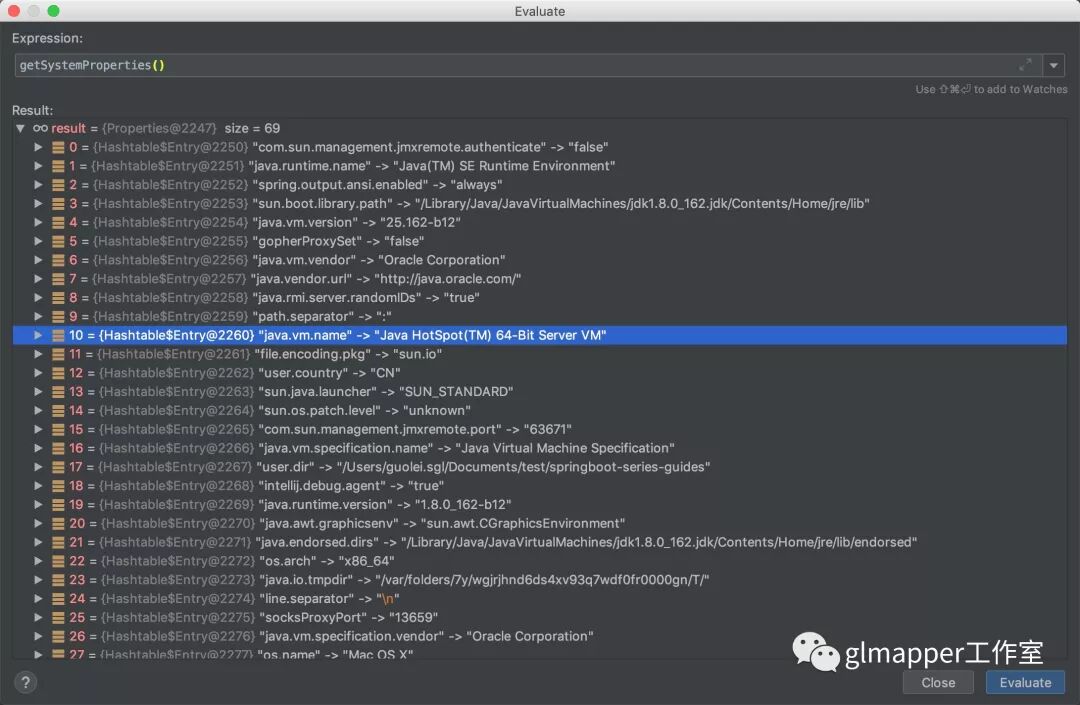Click the field icon of entry 22 os.arch
Image resolution: width=1080 pixels, height=705 pixels.
click(59, 561)
